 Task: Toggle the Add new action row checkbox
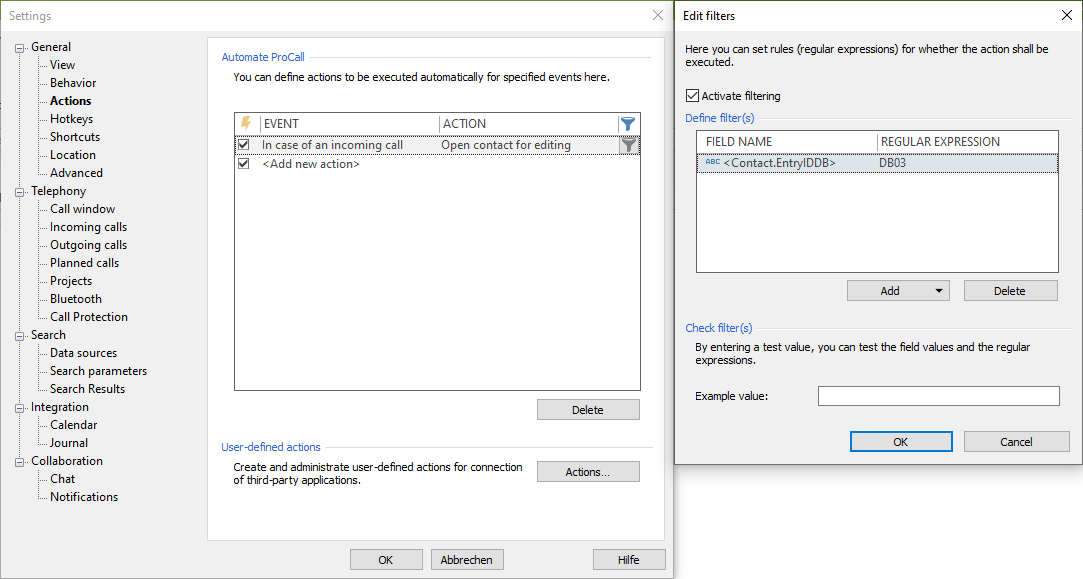[243, 164]
